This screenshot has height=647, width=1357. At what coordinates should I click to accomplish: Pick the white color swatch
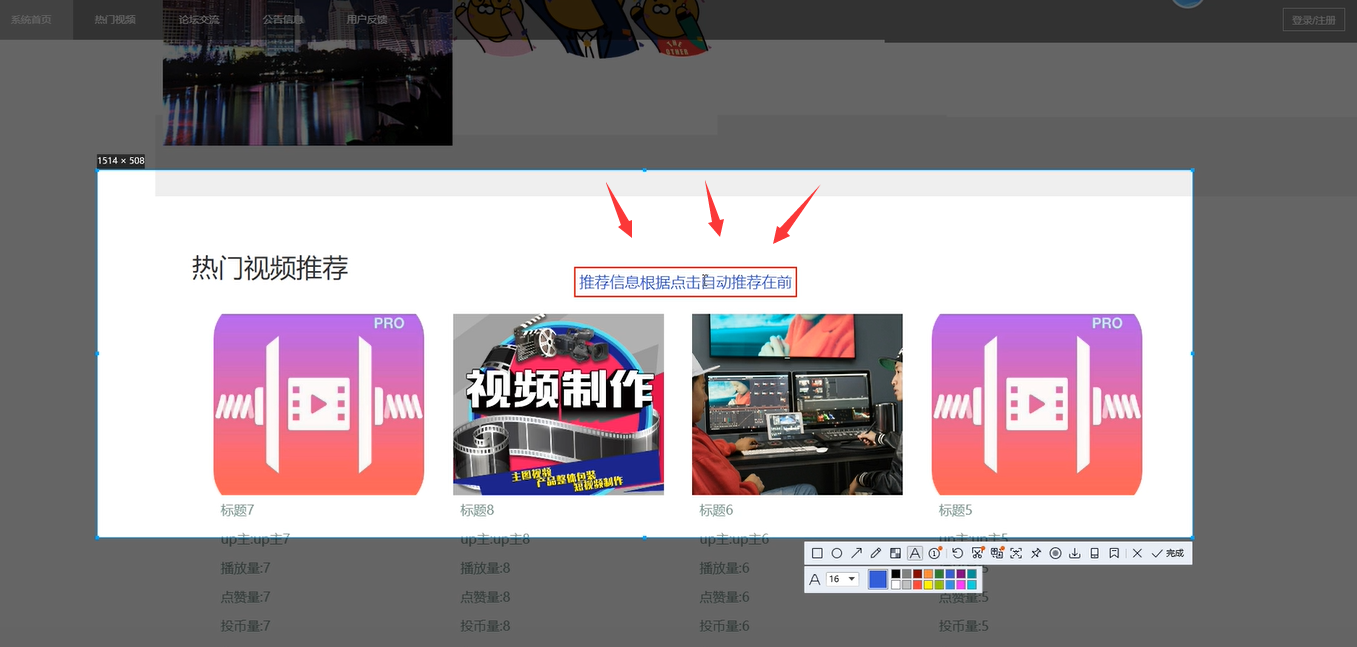(x=896, y=585)
